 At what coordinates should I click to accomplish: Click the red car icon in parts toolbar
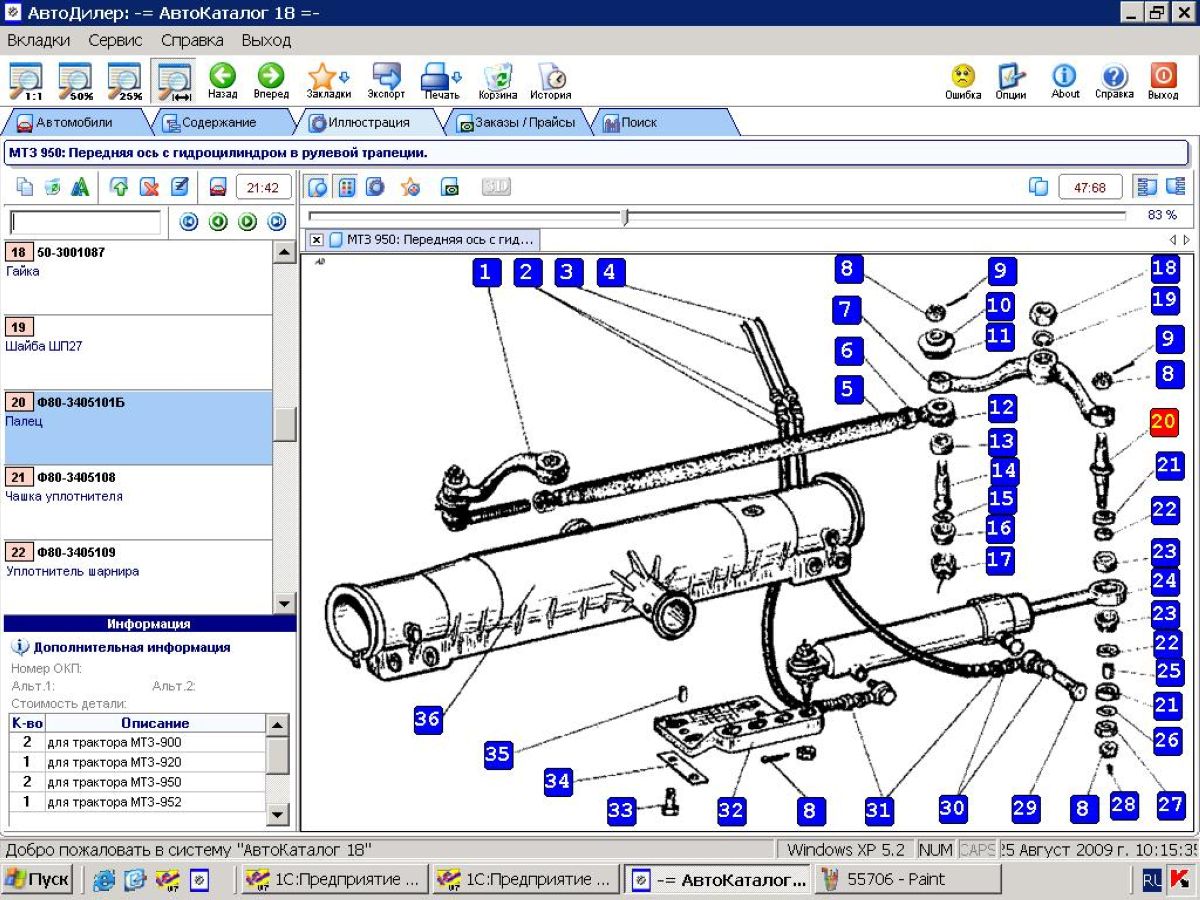click(218, 188)
